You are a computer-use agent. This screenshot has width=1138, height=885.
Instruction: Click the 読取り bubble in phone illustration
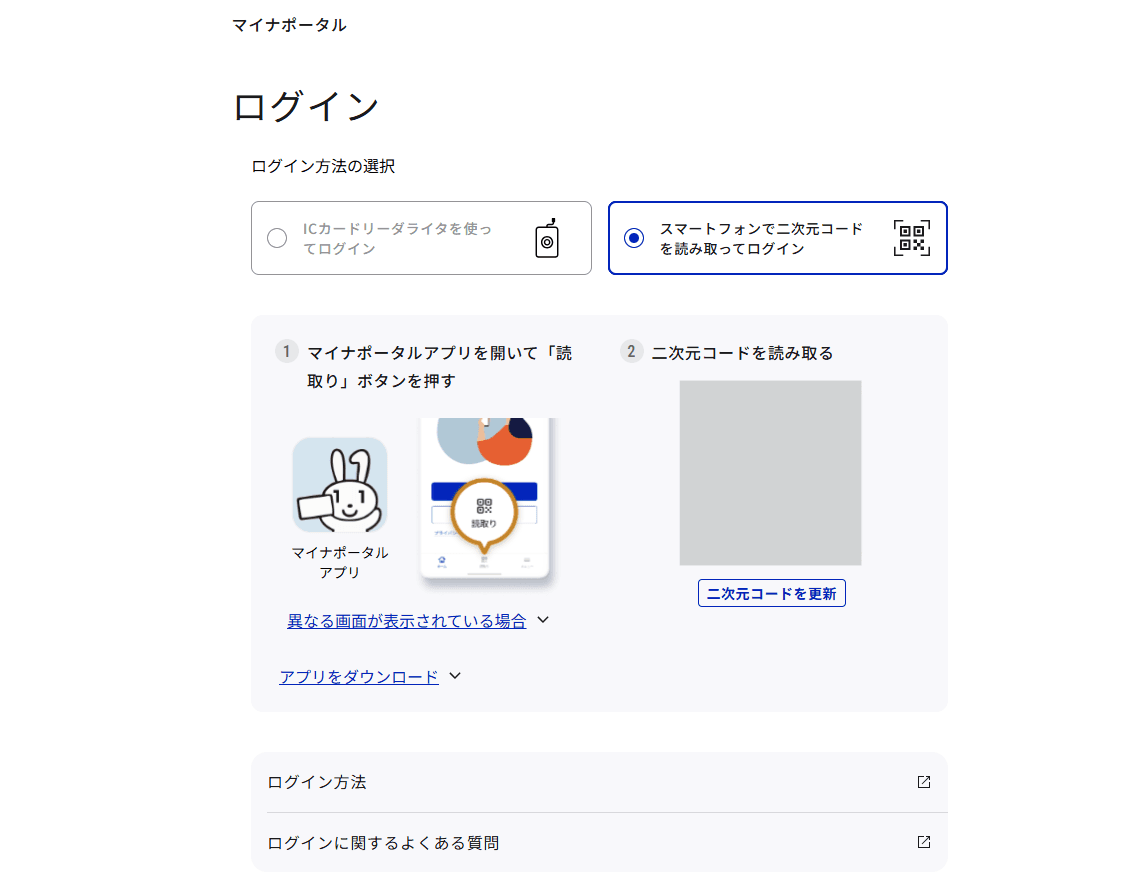pos(484,510)
